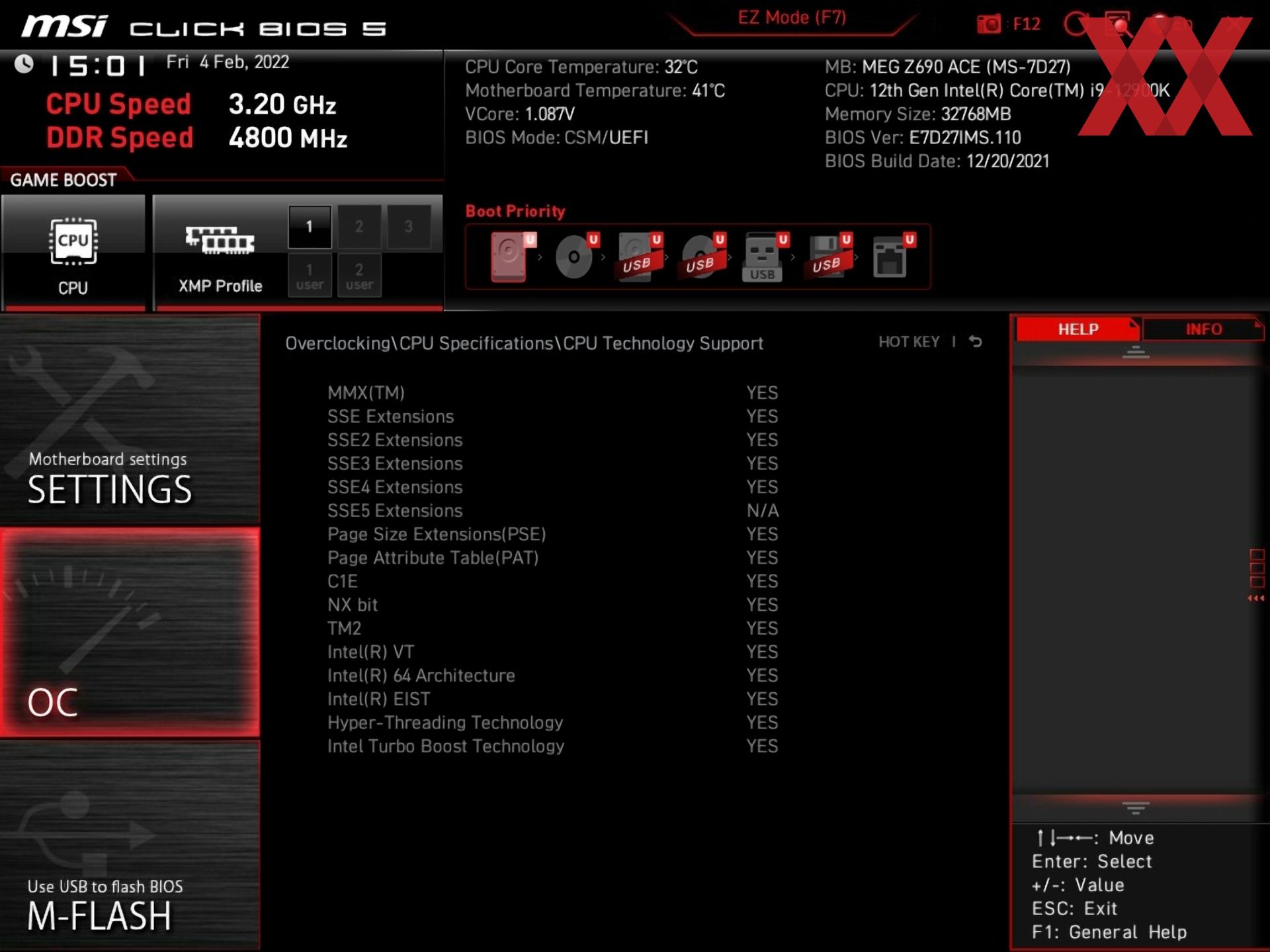Select the SSE2 Extensions row
This screenshot has width=1270, height=952.
coord(553,440)
